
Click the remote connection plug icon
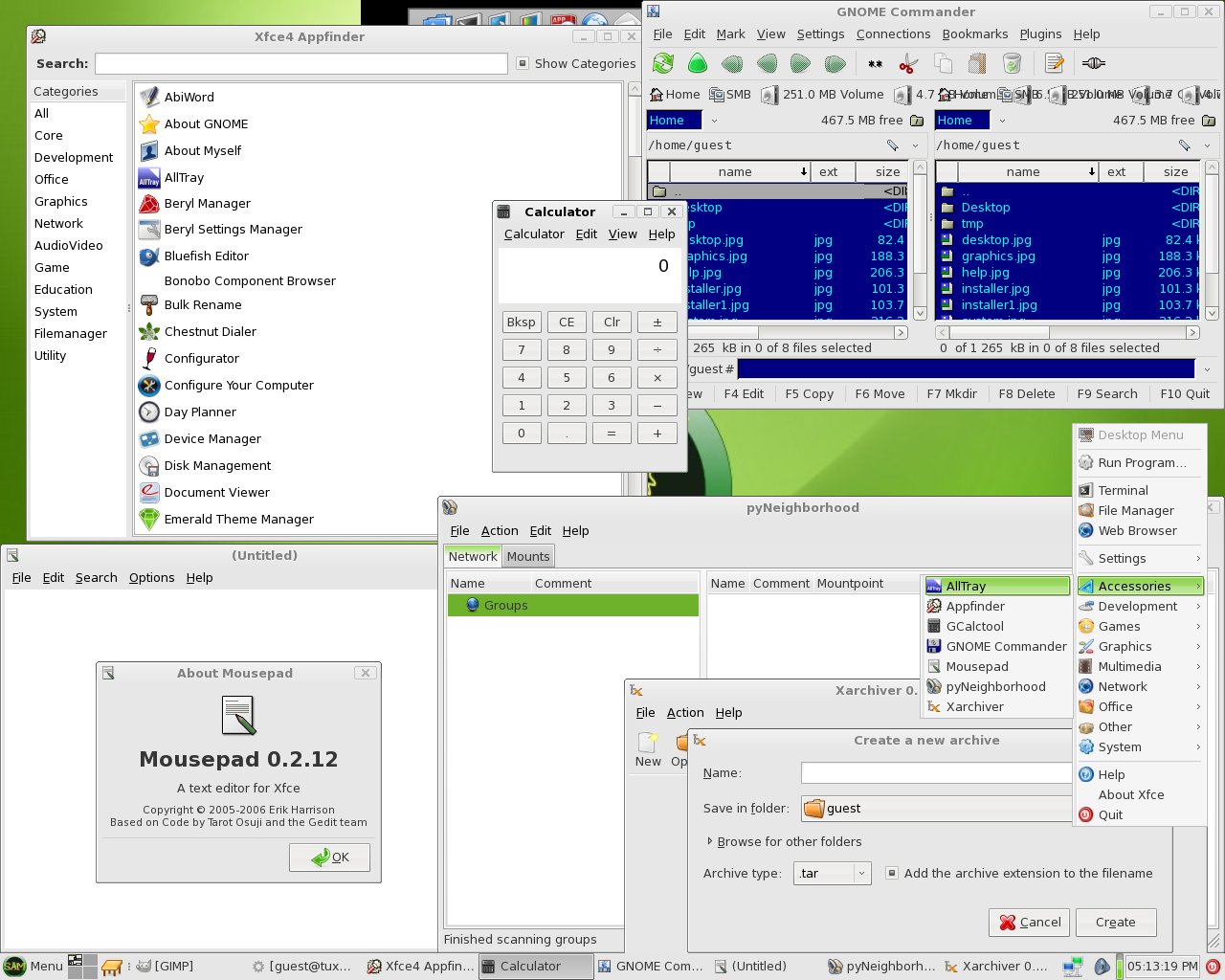(1093, 64)
